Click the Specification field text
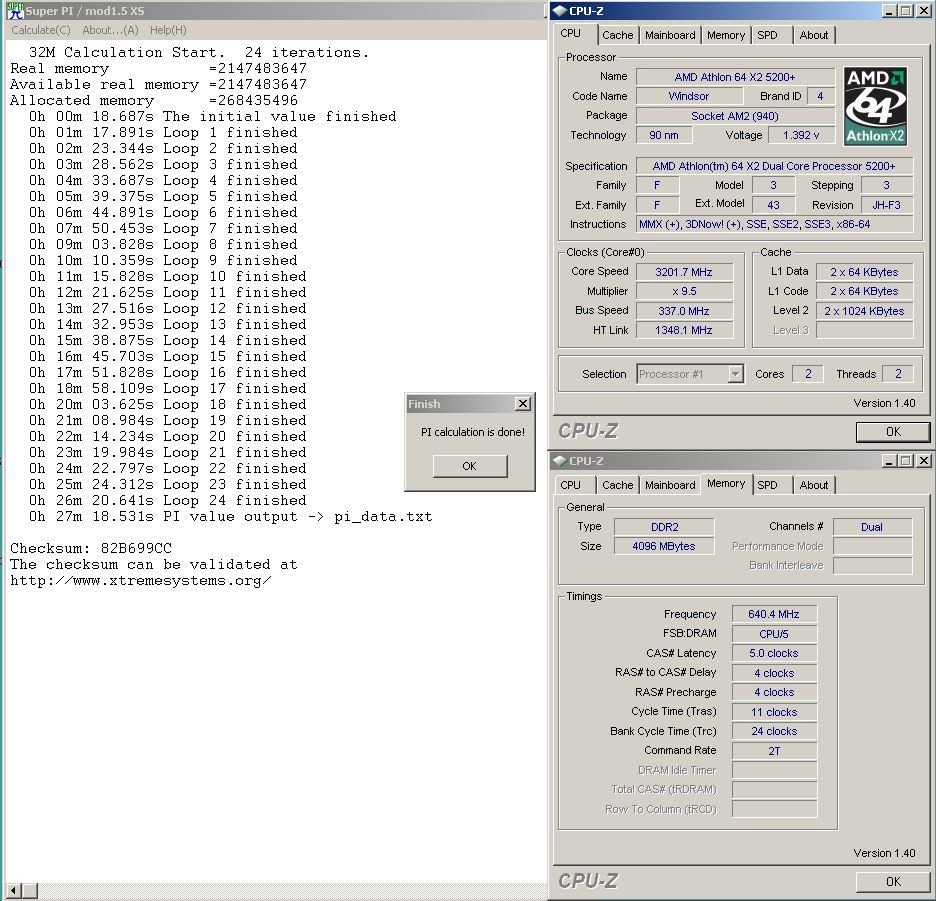This screenshot has width=936, height=901. coord(774,166)
